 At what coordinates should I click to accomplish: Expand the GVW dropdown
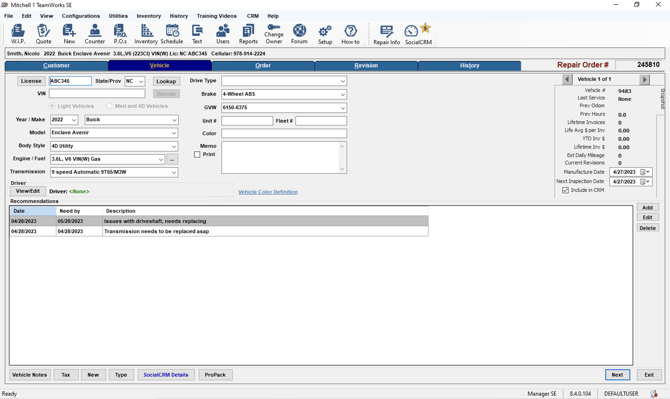pos(342,108)
